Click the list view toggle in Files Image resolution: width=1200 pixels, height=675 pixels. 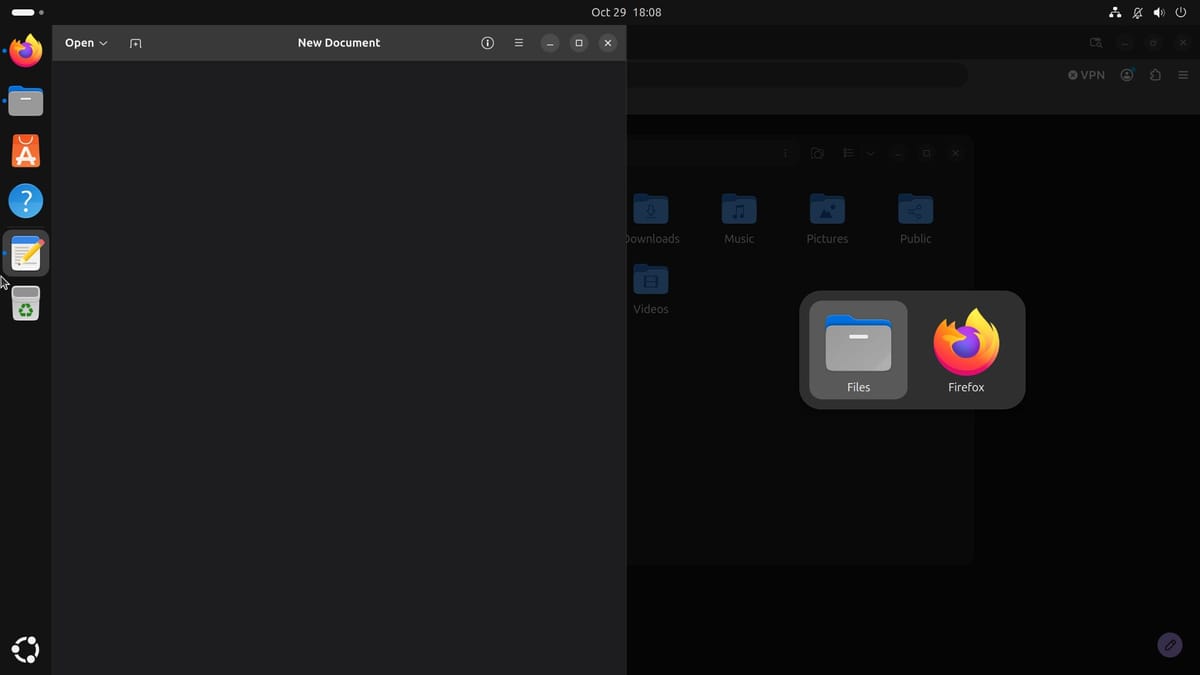pos(848,153)
